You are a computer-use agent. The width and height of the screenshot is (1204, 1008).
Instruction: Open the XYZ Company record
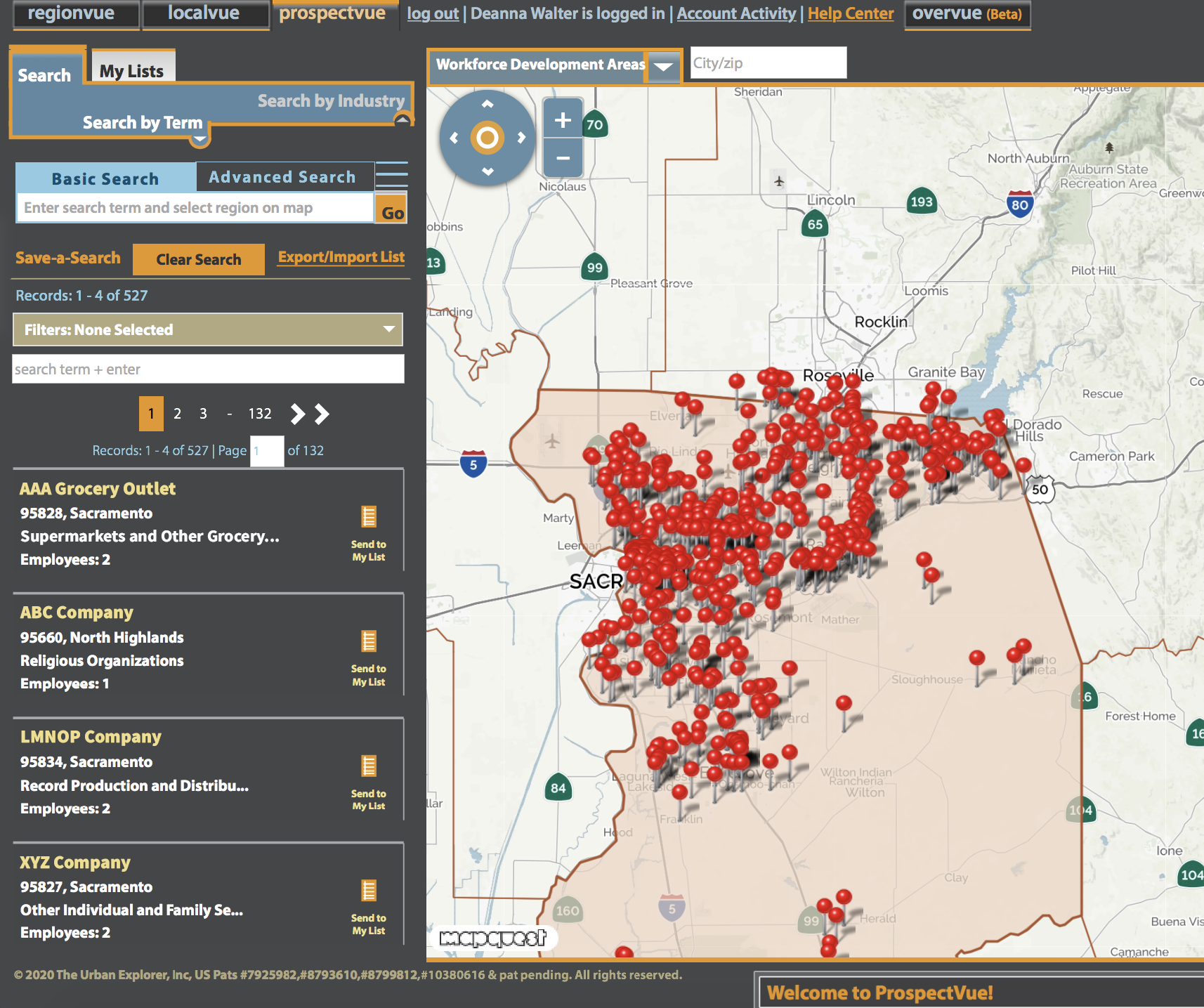pyautogui.click(x=75, y=862)
